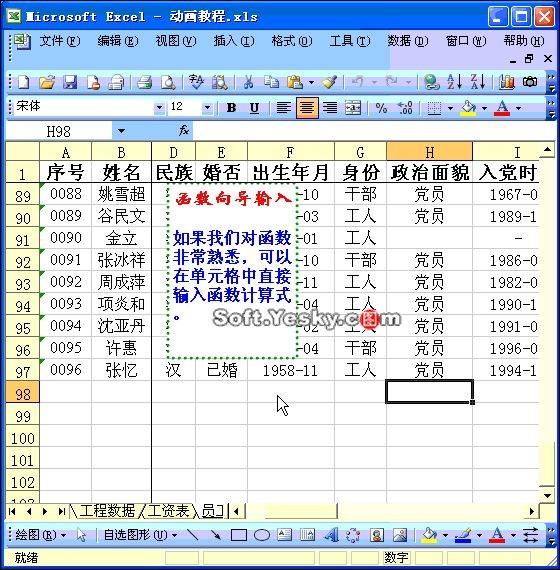
Task: Open the 数据(D) menu
Action: (407, 41)
